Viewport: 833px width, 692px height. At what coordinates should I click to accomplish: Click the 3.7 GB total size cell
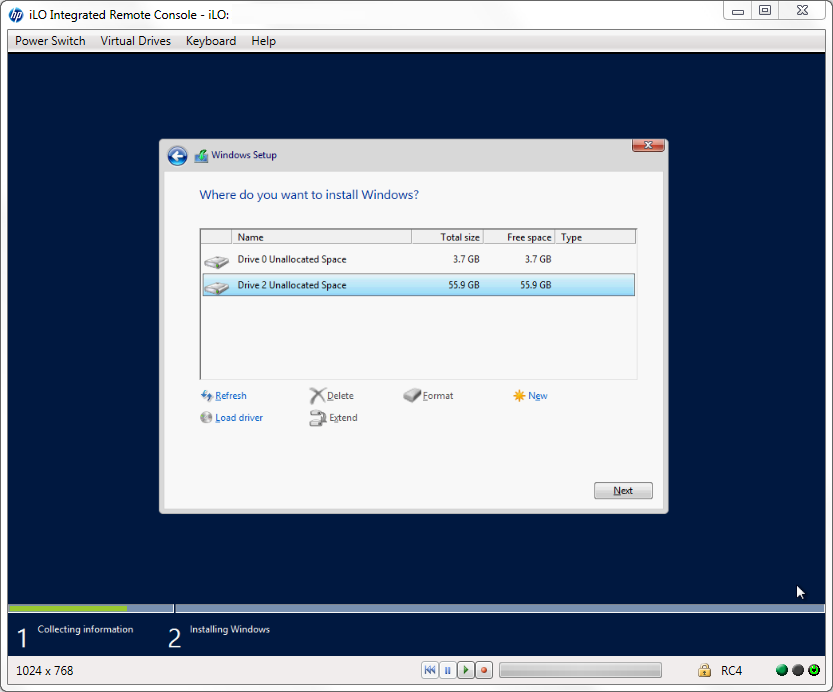point(466,259)
